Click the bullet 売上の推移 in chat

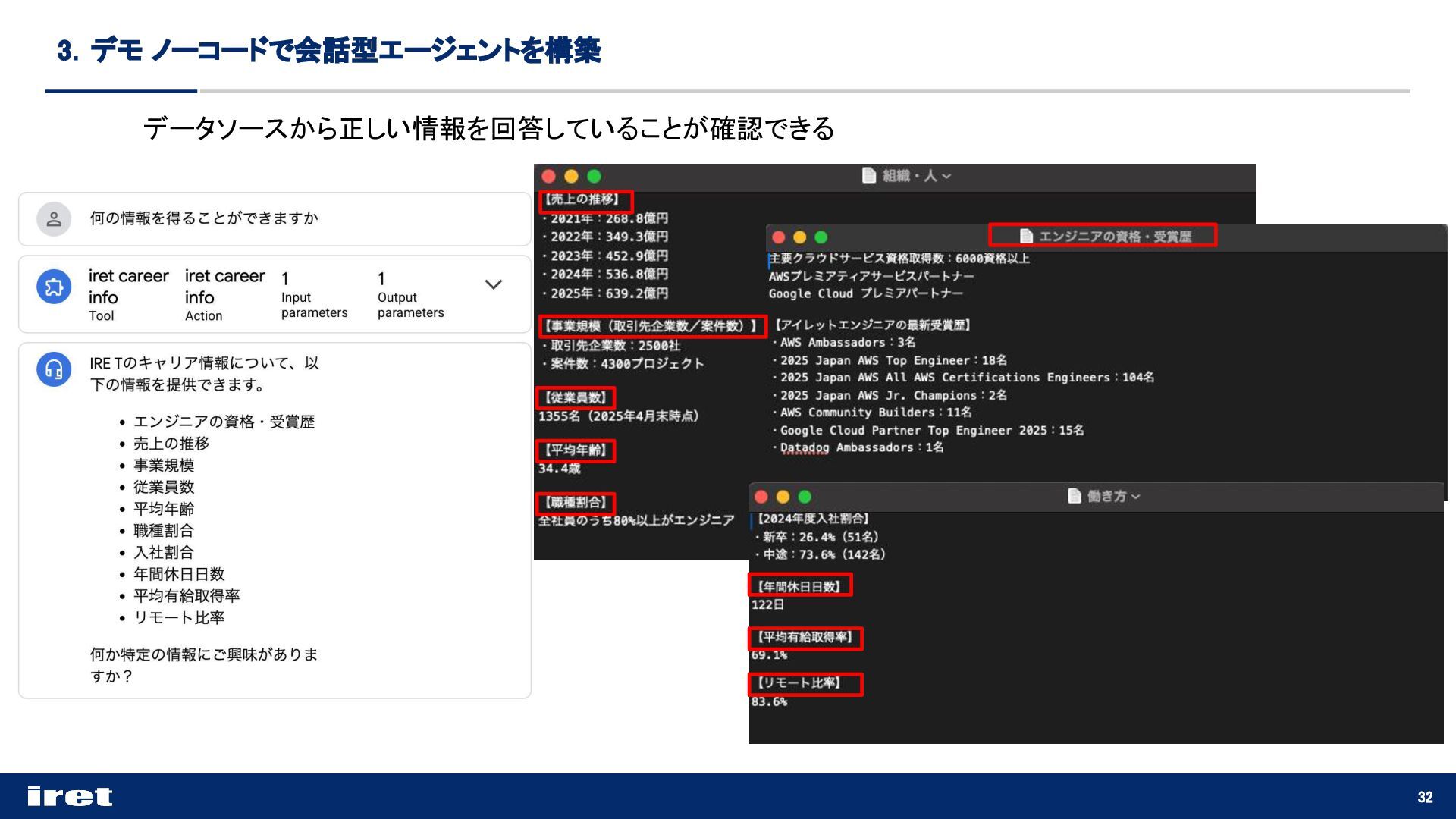(171, 444)
